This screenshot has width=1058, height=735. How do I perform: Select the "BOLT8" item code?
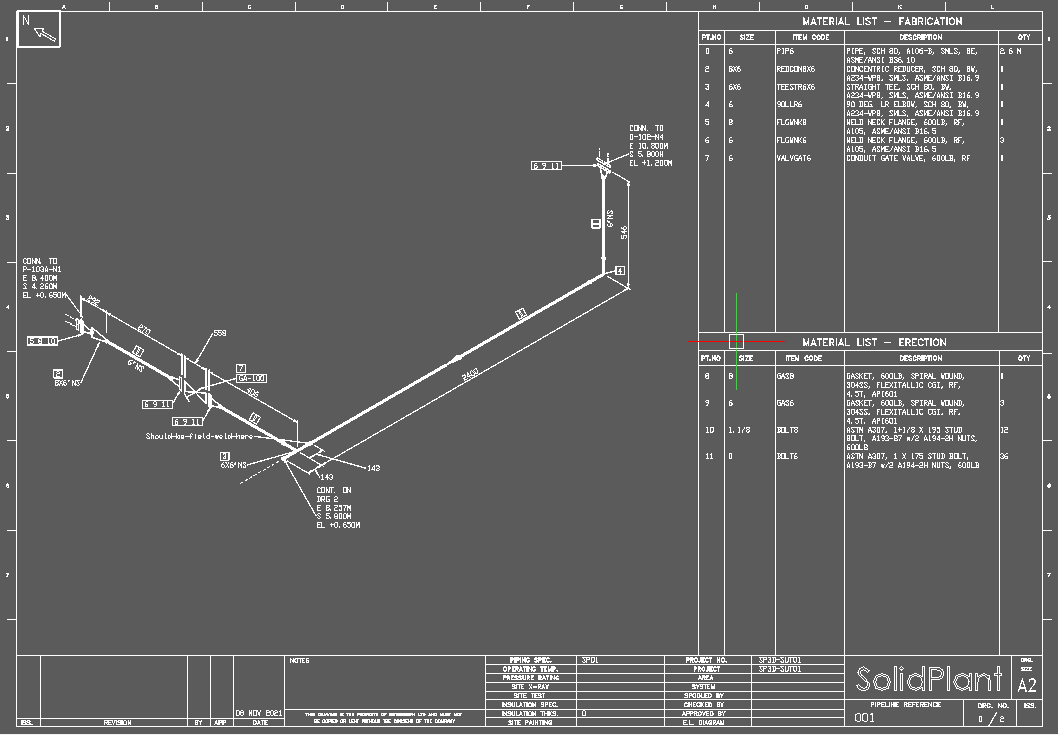(787, 430)
